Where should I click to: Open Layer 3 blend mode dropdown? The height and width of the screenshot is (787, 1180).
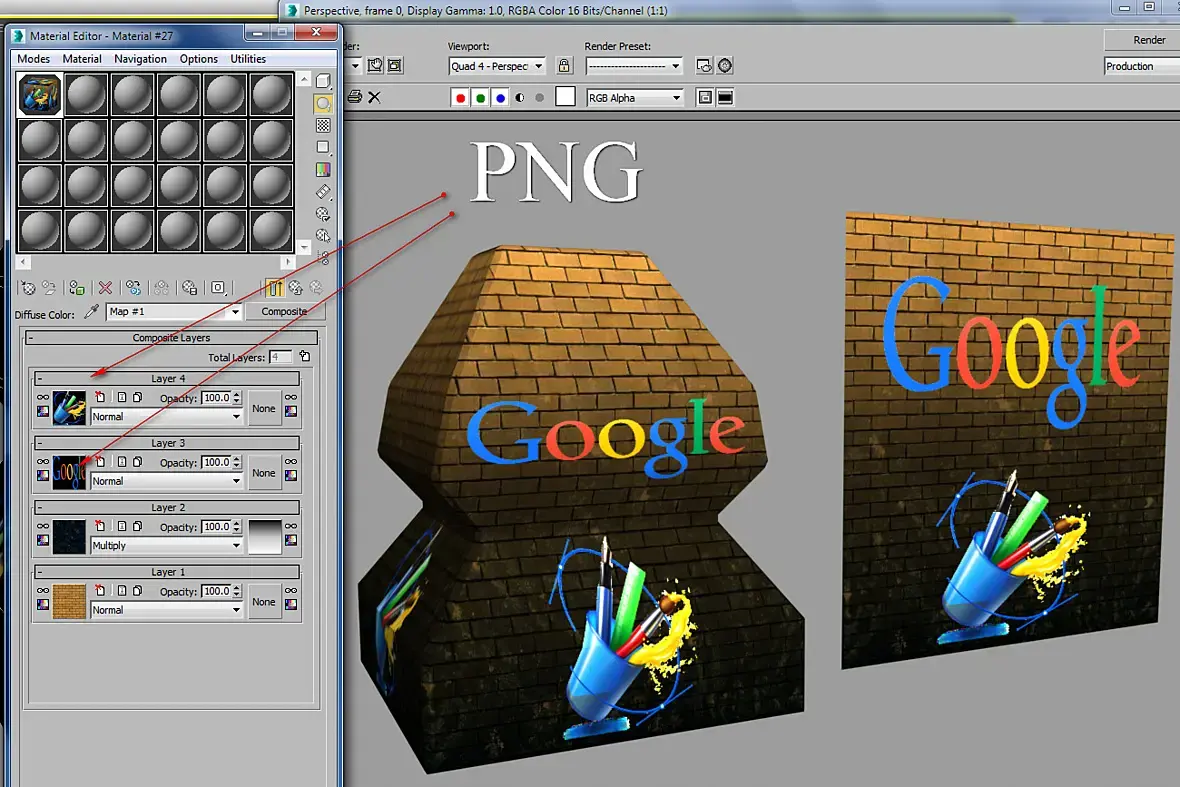(166, 481)
